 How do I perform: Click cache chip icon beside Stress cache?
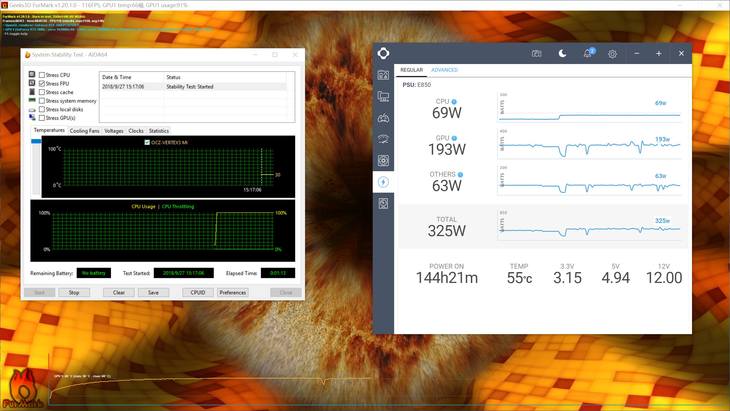pyautogui.click(x=32, y=92)
